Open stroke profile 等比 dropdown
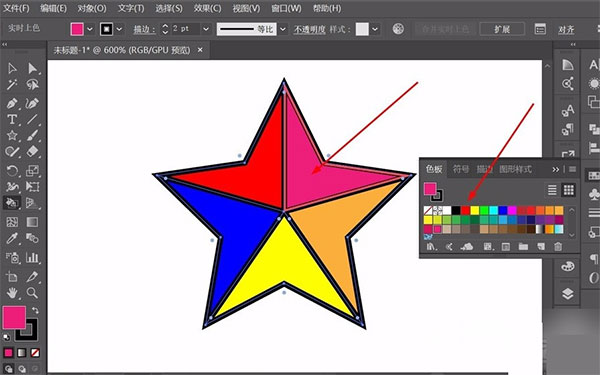 pos(283,29)
